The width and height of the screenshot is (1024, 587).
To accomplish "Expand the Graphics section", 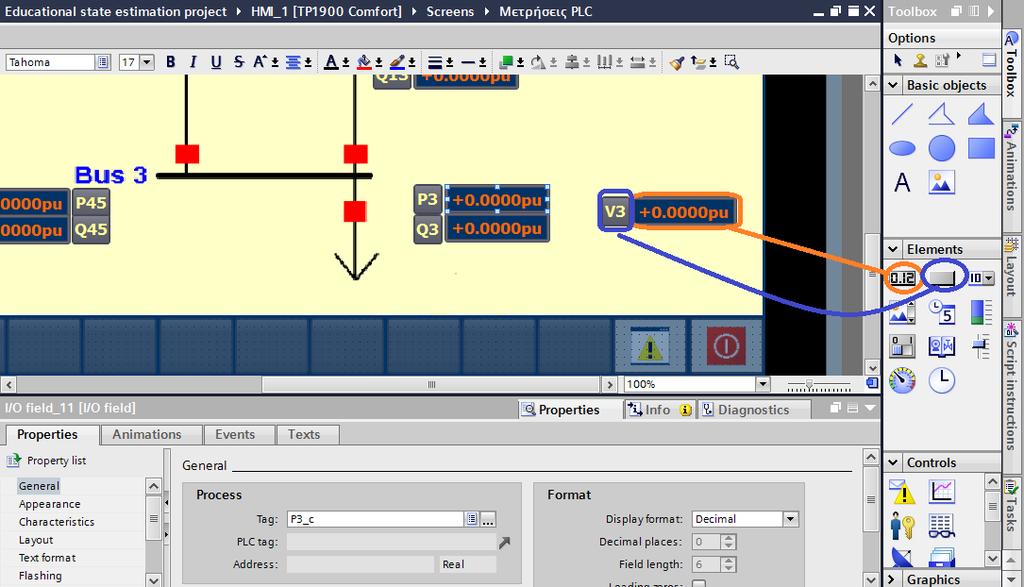I will tap(892, 579).
